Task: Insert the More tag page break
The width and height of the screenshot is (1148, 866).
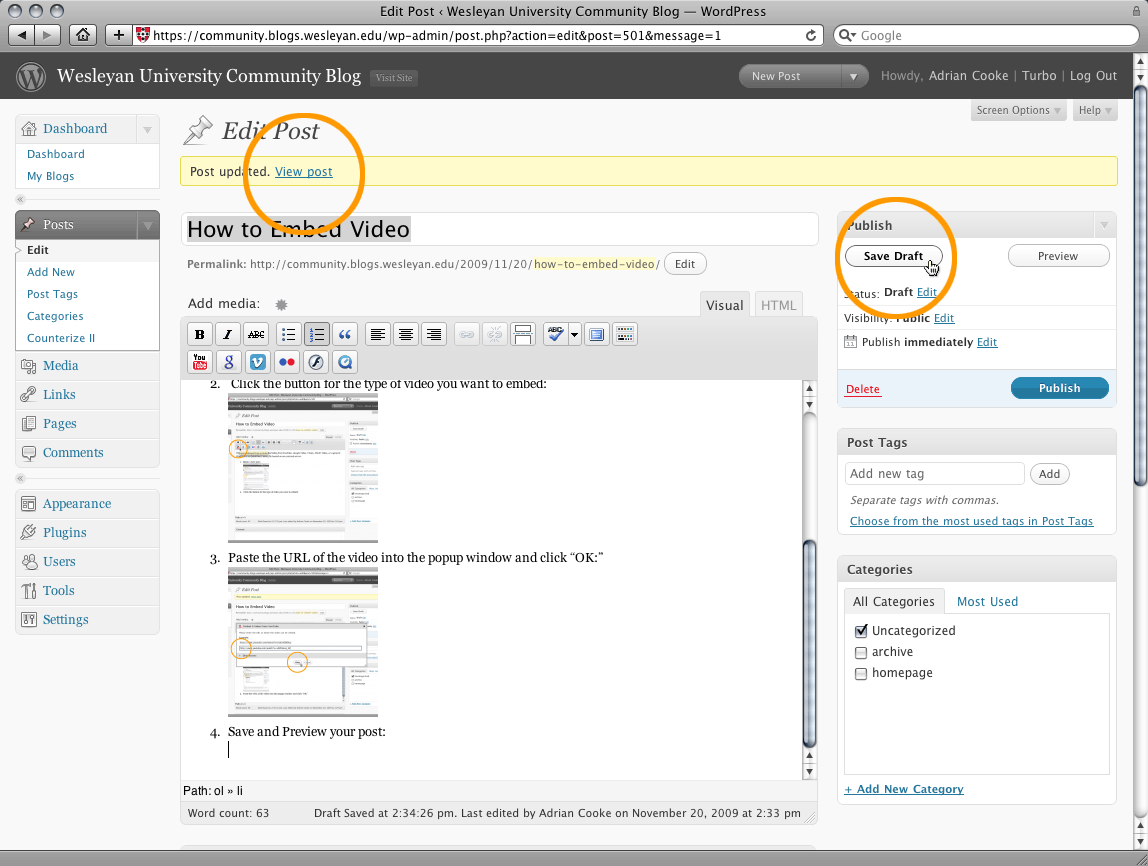Action: tap(523, 335)
